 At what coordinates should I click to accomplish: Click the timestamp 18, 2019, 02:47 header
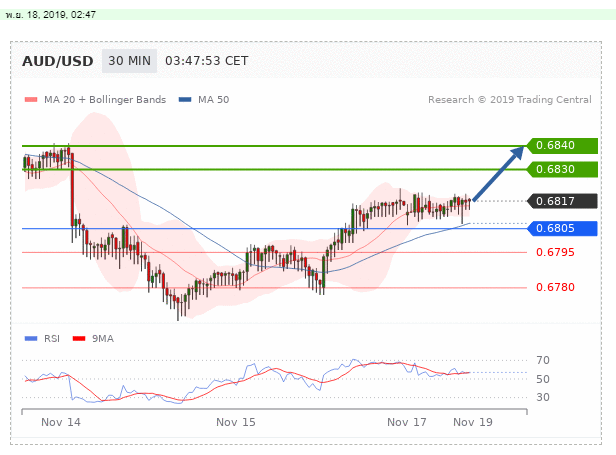(x=51, y=15)
